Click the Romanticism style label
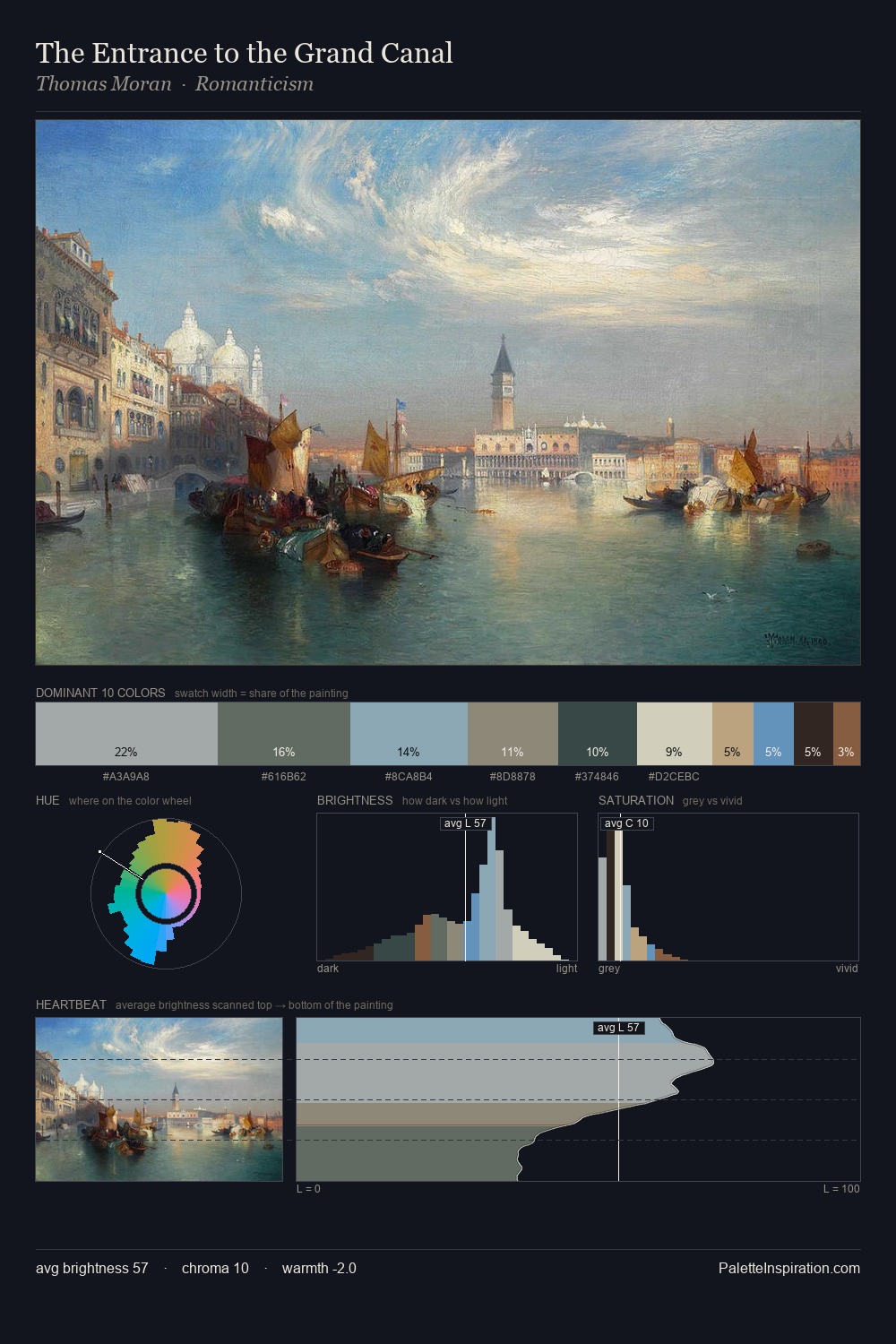 [254, 84]
